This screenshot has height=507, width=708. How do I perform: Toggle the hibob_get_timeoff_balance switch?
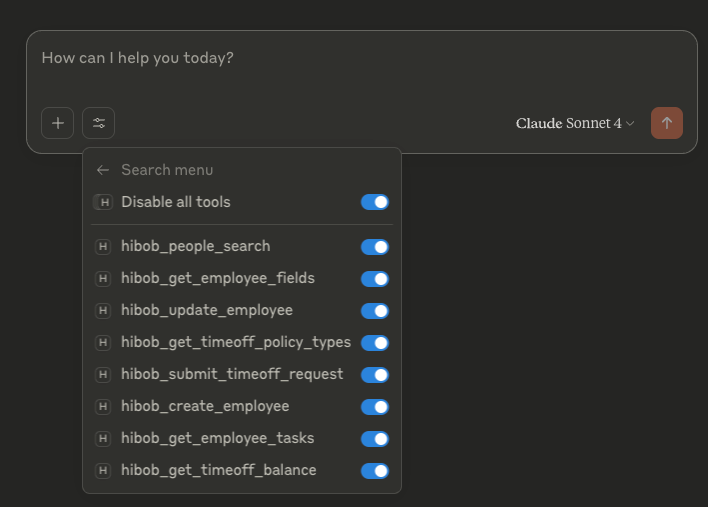pos(375,471)
